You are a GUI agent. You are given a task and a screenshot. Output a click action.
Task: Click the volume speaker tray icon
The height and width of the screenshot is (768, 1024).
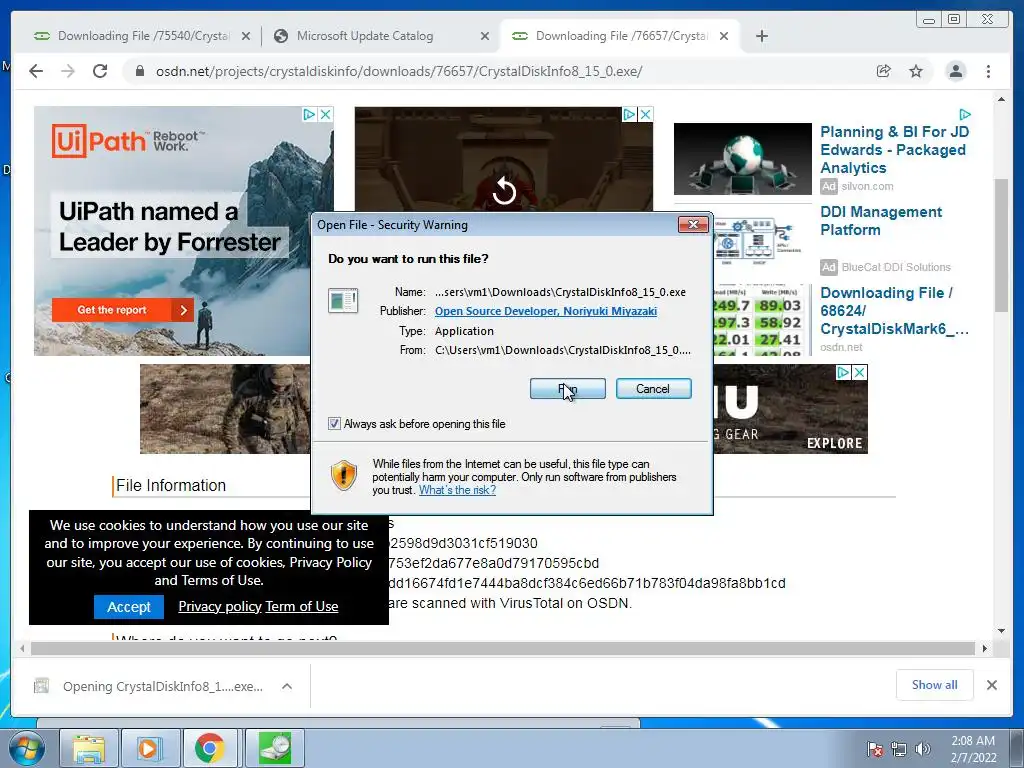922,749
